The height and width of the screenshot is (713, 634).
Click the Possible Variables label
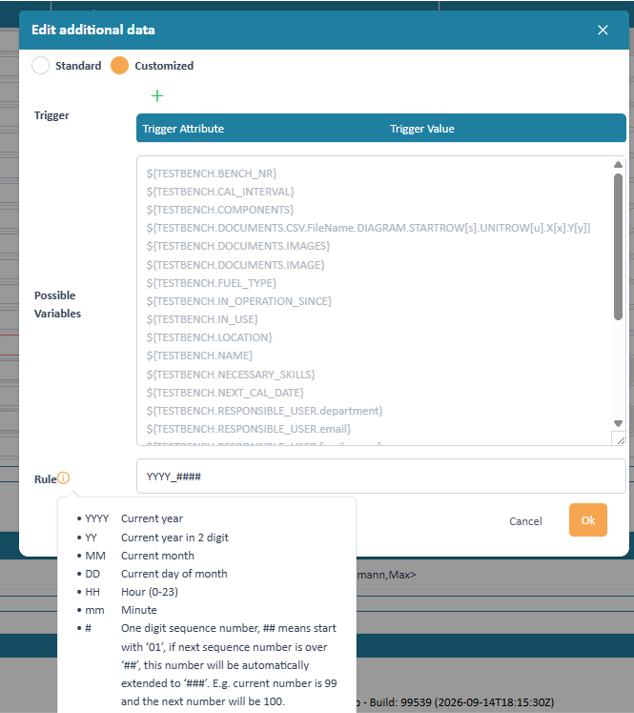57,304
